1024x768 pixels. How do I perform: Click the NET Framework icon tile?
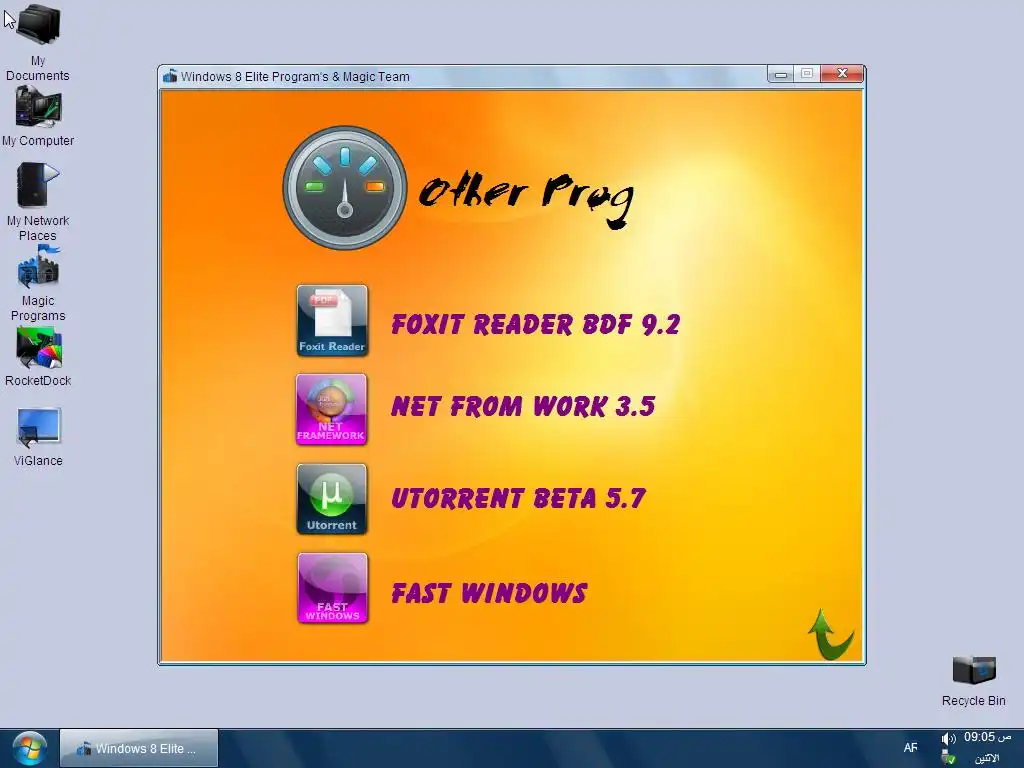[332, 409]
